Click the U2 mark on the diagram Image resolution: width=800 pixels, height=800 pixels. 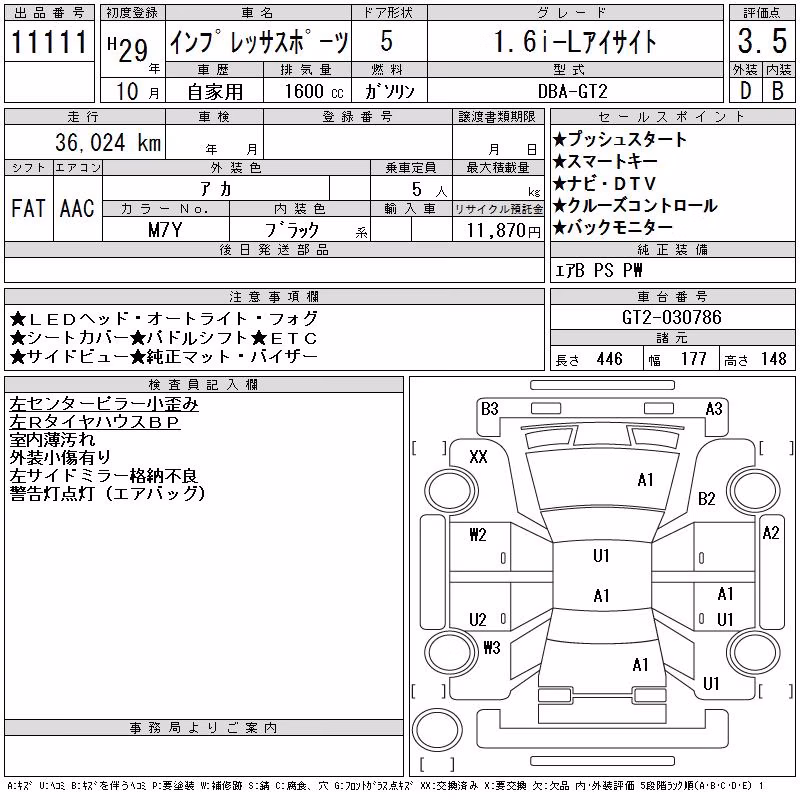(478, 619)
